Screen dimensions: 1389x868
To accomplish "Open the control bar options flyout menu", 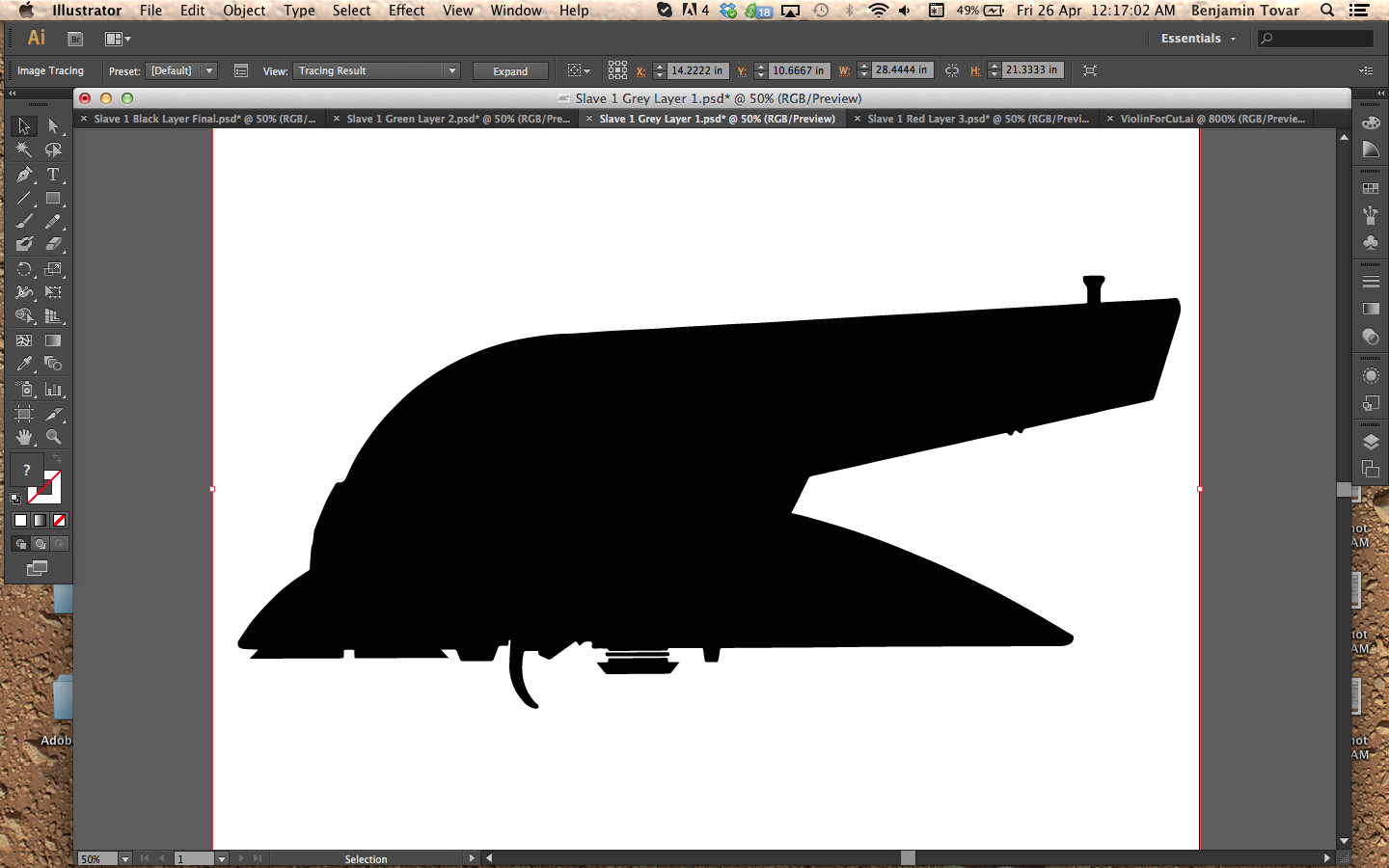I will (1366, 70).
